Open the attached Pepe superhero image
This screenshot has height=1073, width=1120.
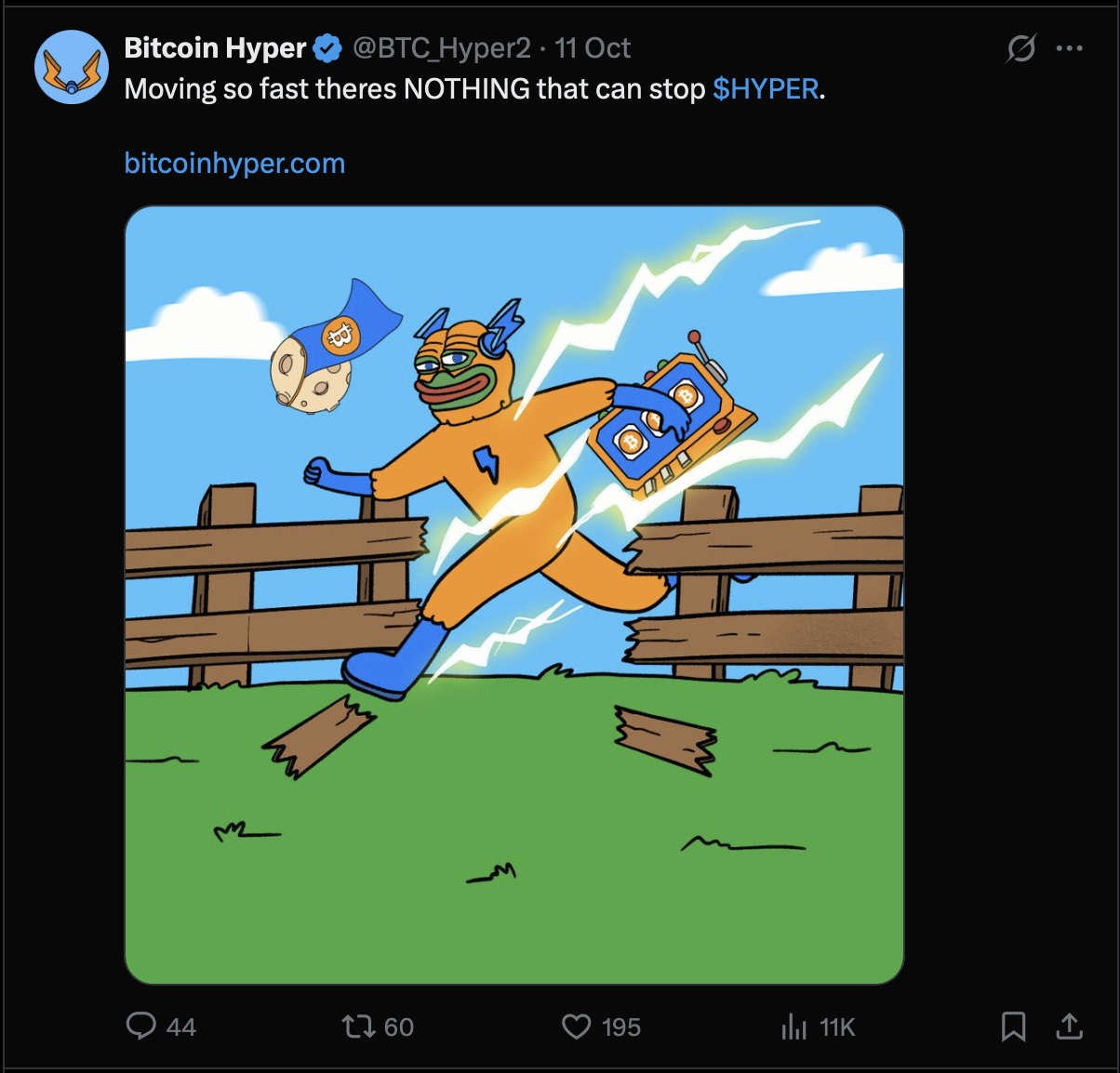515,595
